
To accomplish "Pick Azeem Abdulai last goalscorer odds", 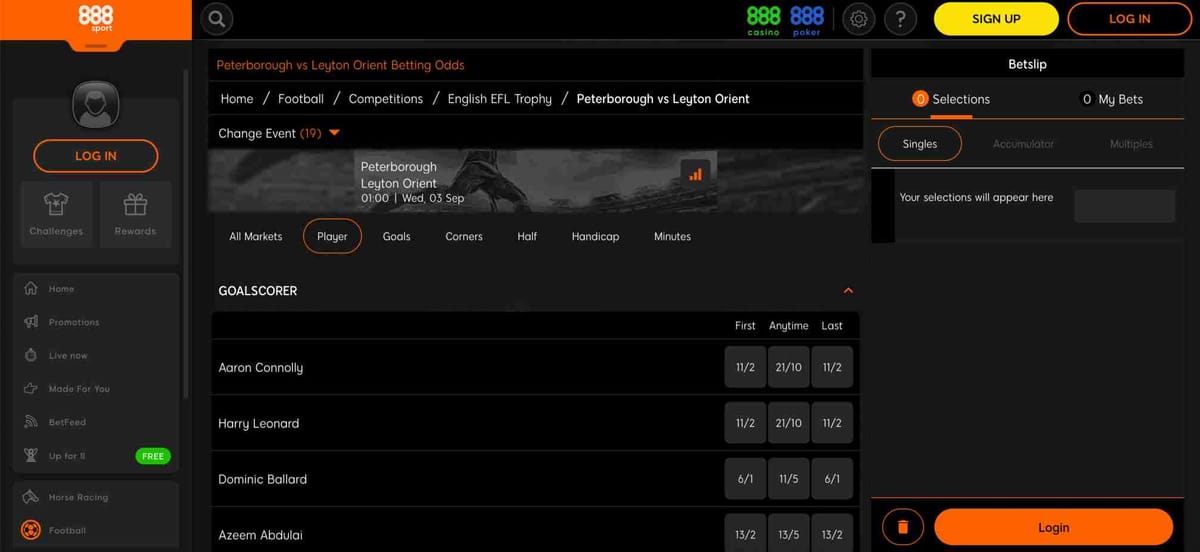I will coord(832,534).
